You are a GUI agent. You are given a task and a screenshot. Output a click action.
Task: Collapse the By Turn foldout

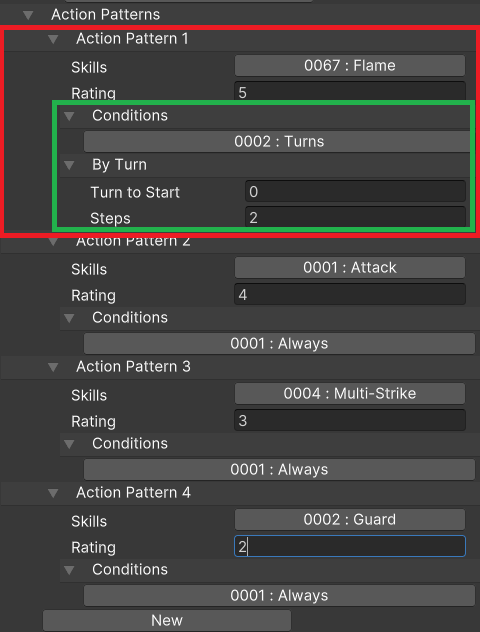[x=69, y=165]
